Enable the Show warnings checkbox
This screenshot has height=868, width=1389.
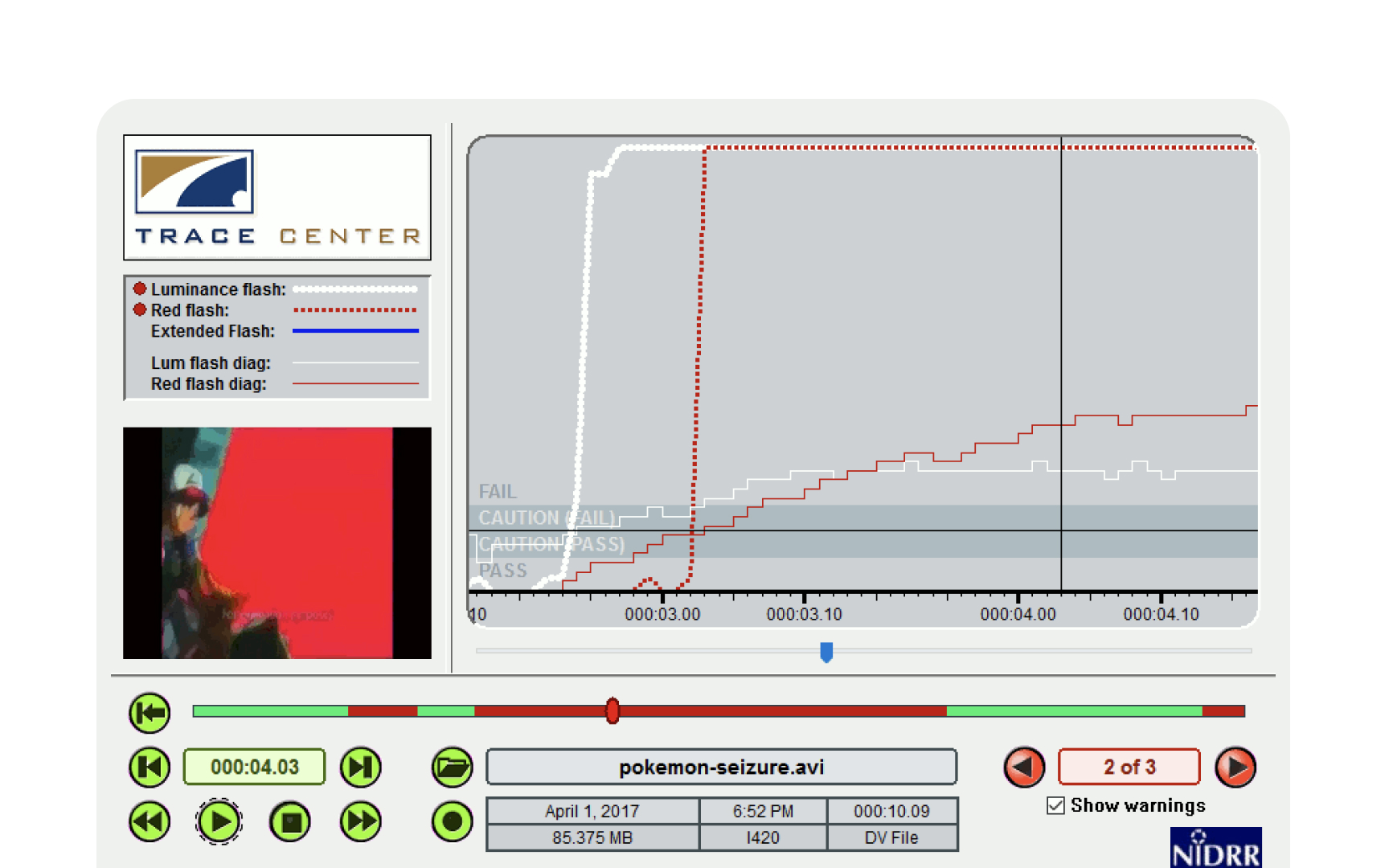tap(1055, 805)
